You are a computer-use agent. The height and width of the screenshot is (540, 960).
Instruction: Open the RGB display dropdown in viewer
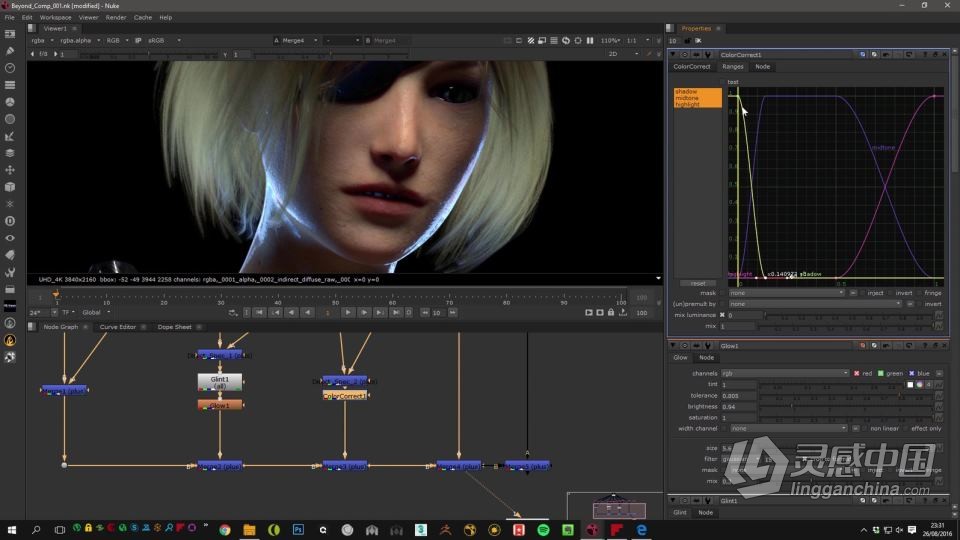[x=118, y=40]
